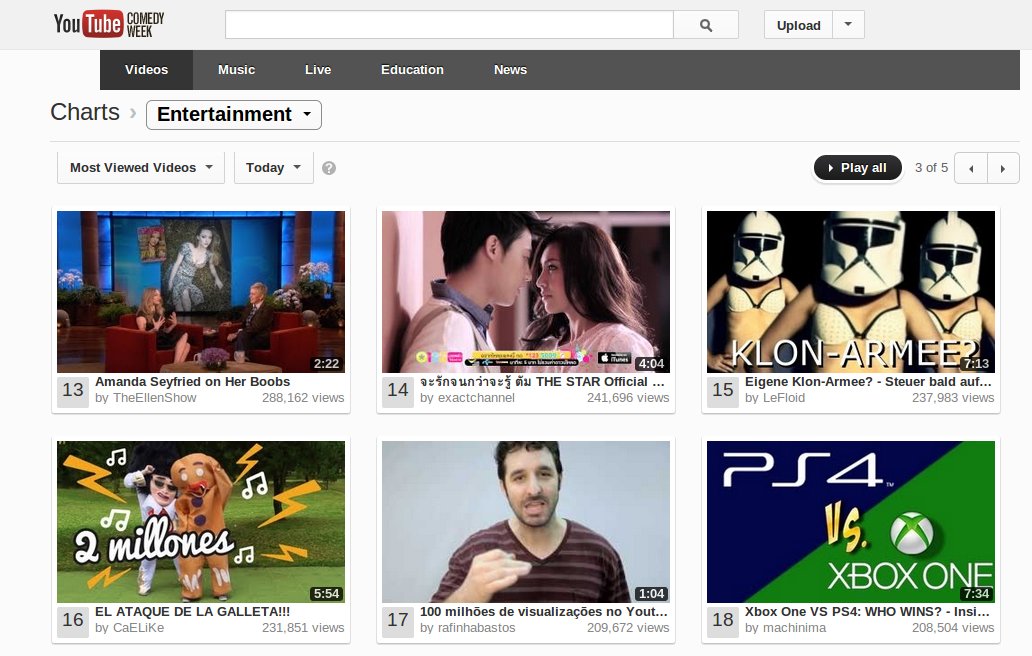
Task: Click the 2:22 duration label
Action: coord(326,364)
